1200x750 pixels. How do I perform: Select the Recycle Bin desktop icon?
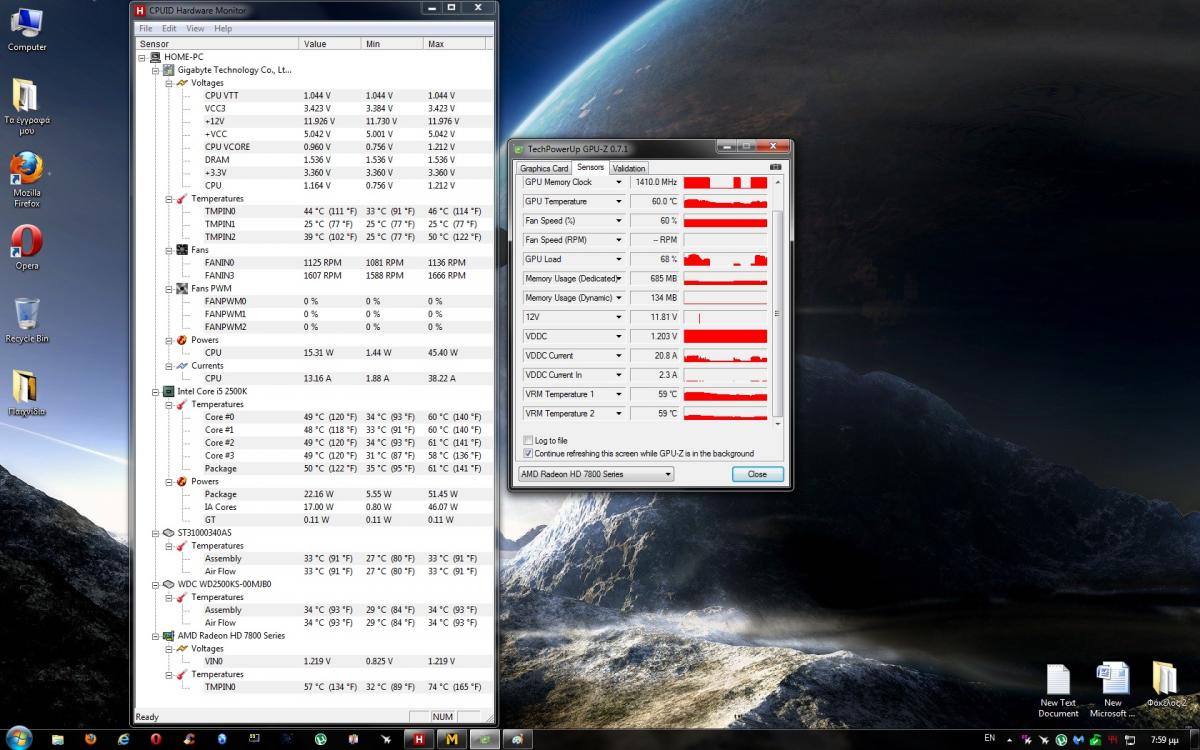click(27, 320)
